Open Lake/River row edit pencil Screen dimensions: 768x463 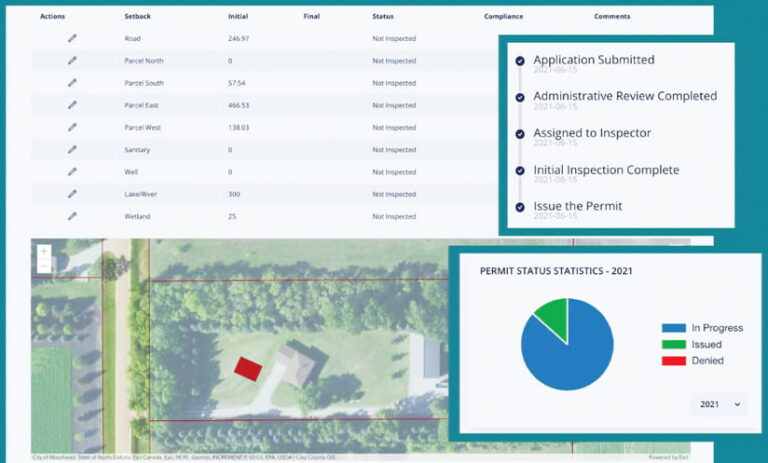click(x=72, y=194)
